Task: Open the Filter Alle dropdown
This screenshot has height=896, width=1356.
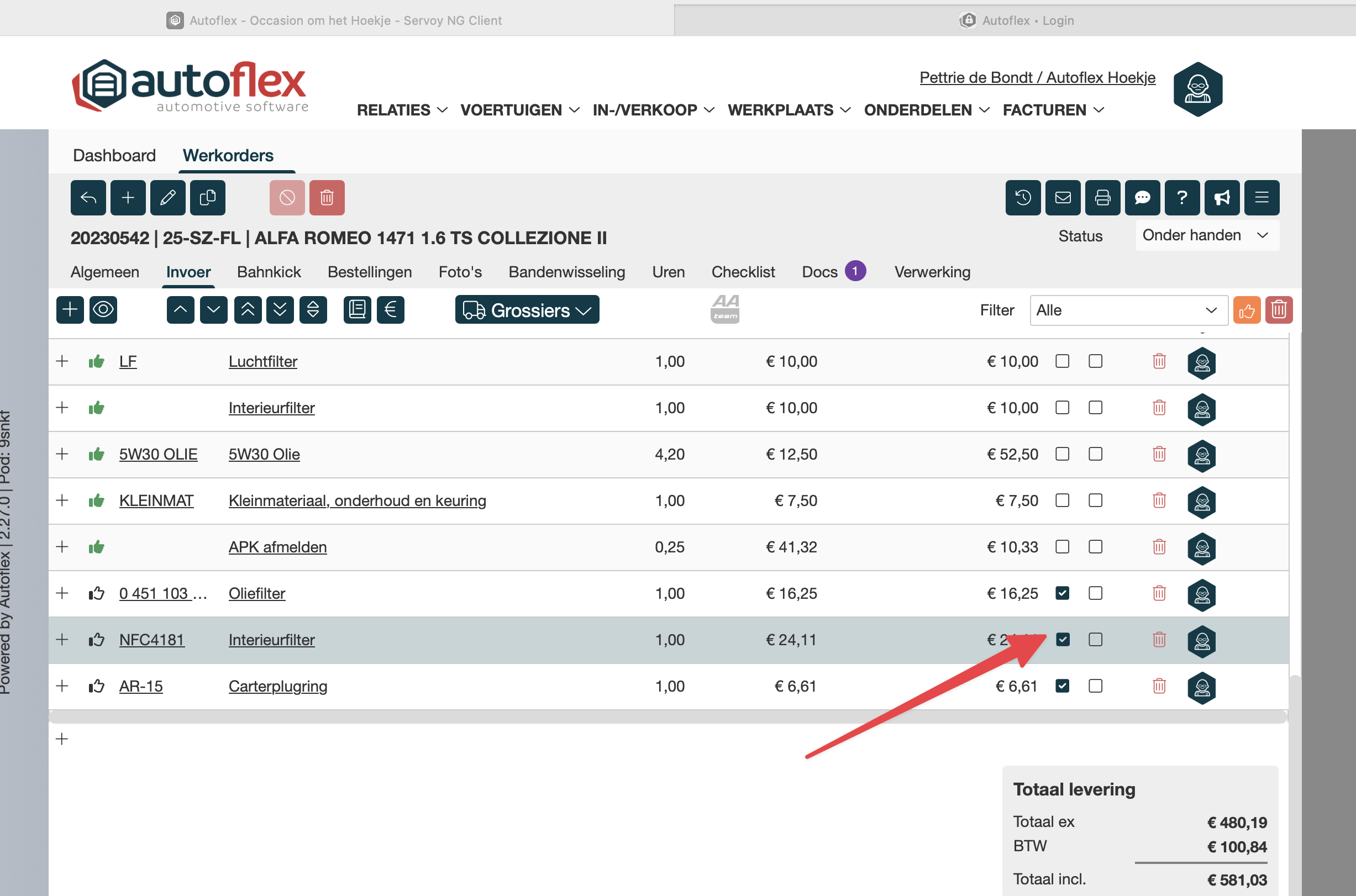Action: tap(1128, 310)
